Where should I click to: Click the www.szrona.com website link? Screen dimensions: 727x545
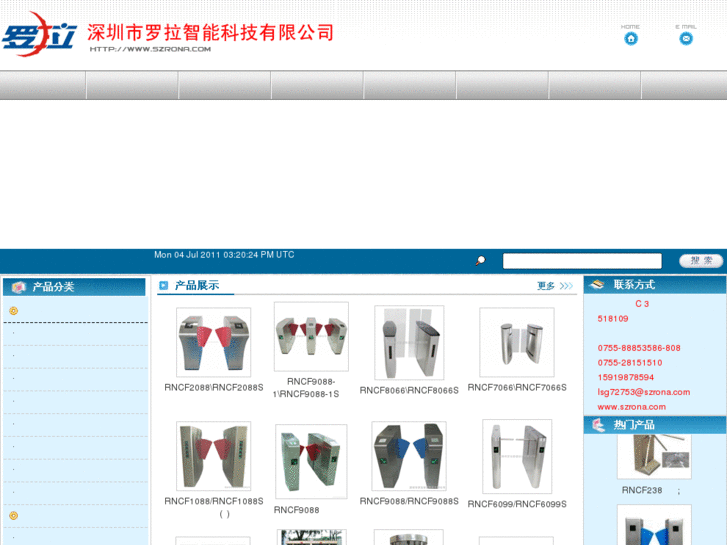(631, 407)
